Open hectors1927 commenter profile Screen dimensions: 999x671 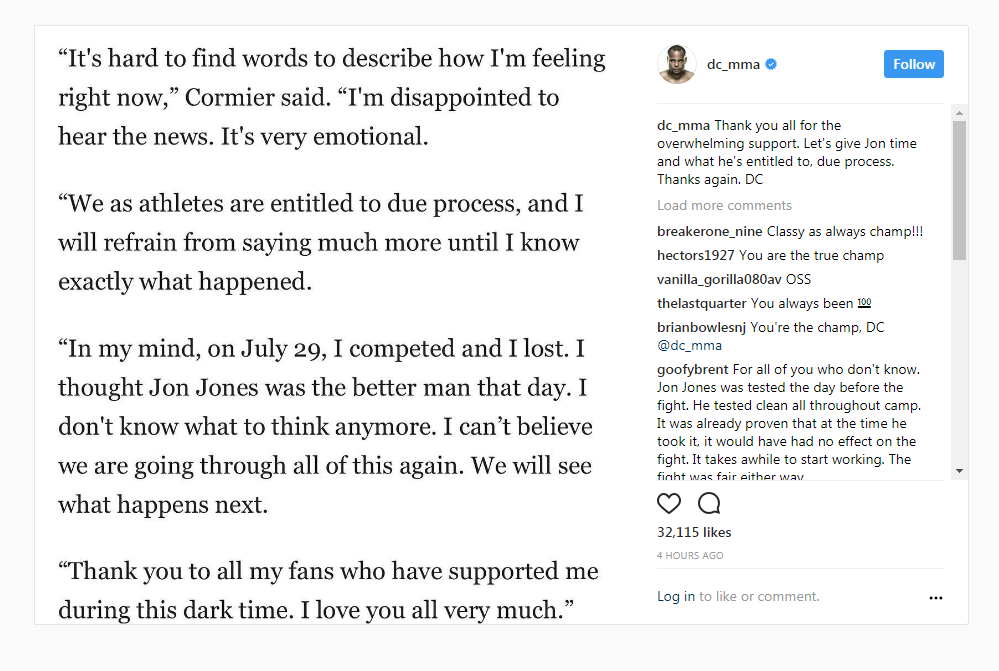tap(695, 256)
